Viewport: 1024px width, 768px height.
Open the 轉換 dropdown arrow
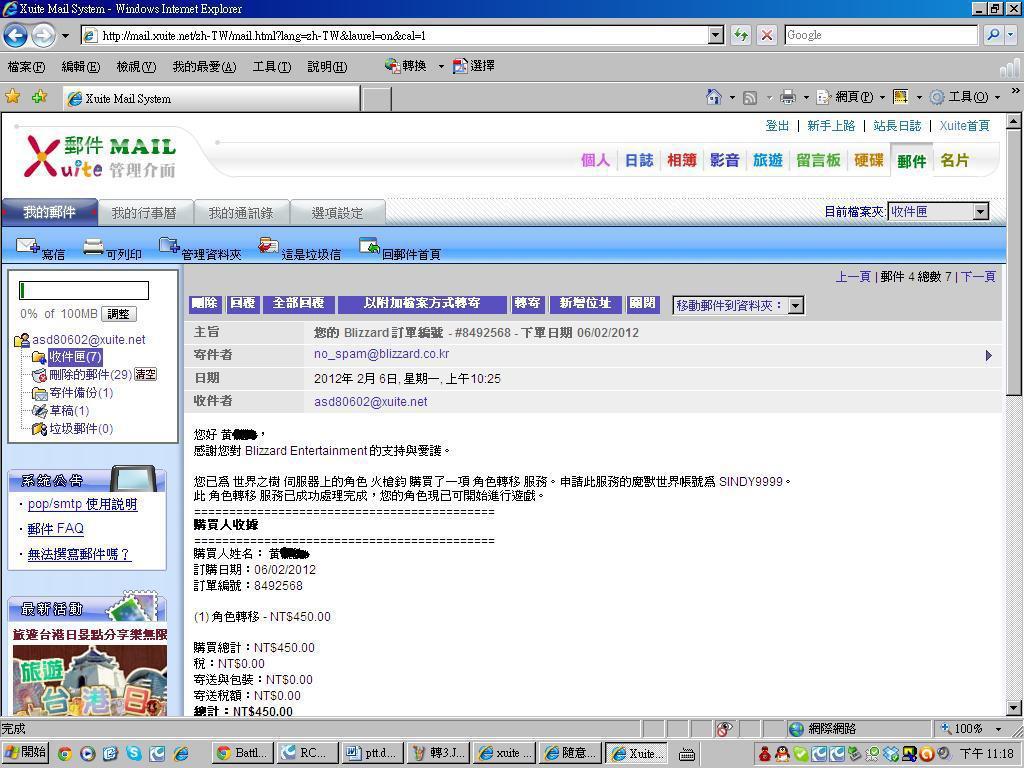tap(441, 66)
